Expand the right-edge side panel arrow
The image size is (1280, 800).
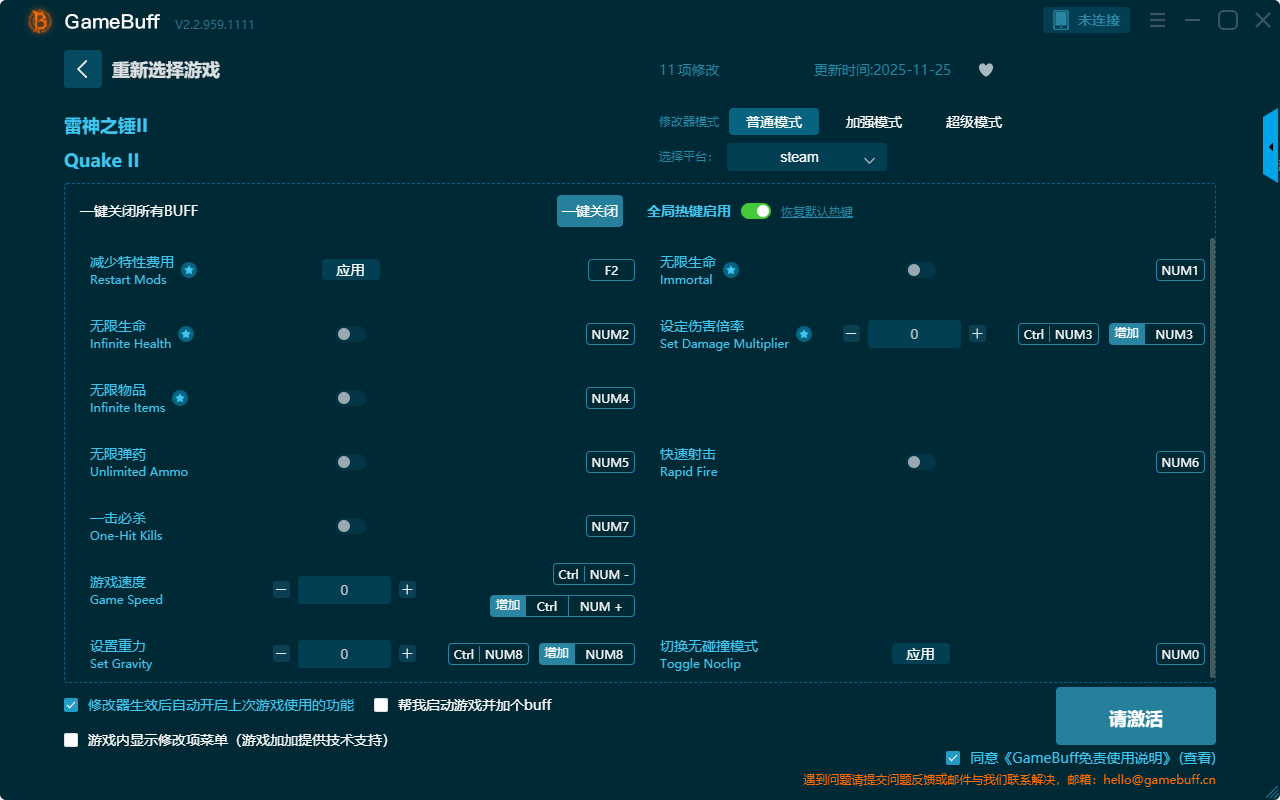1271,147
